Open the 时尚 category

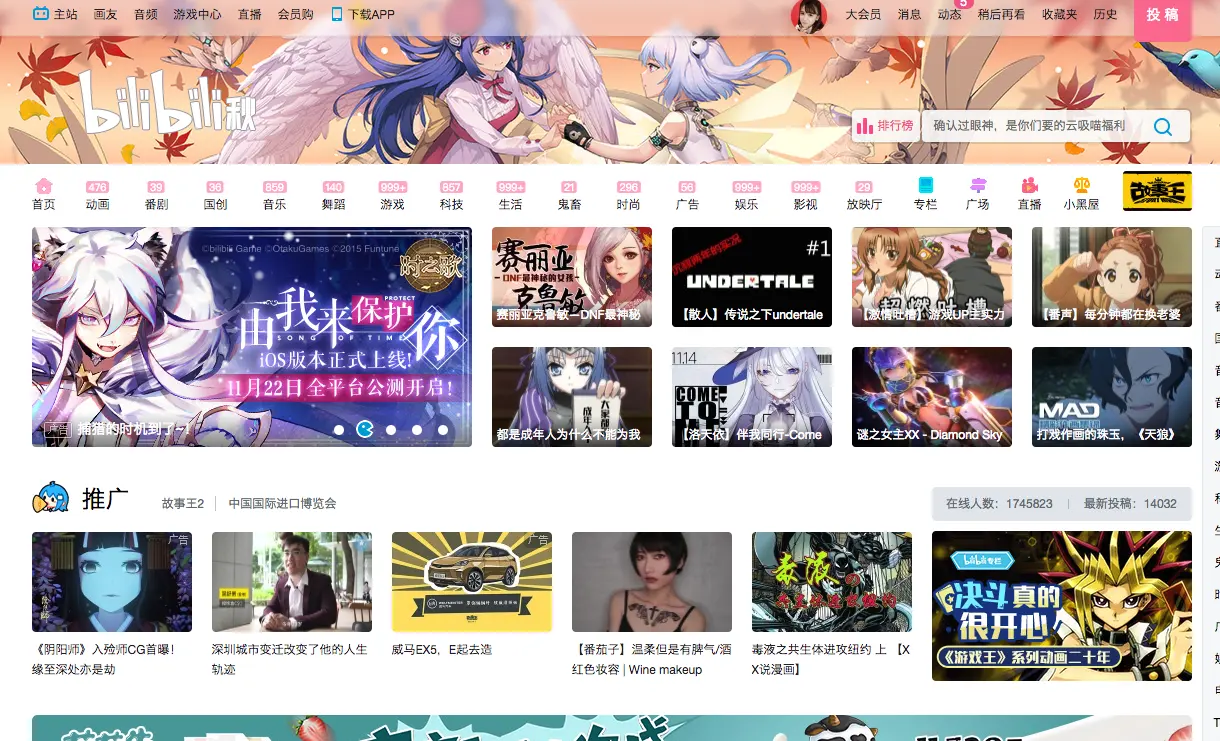tap(628, 196)
